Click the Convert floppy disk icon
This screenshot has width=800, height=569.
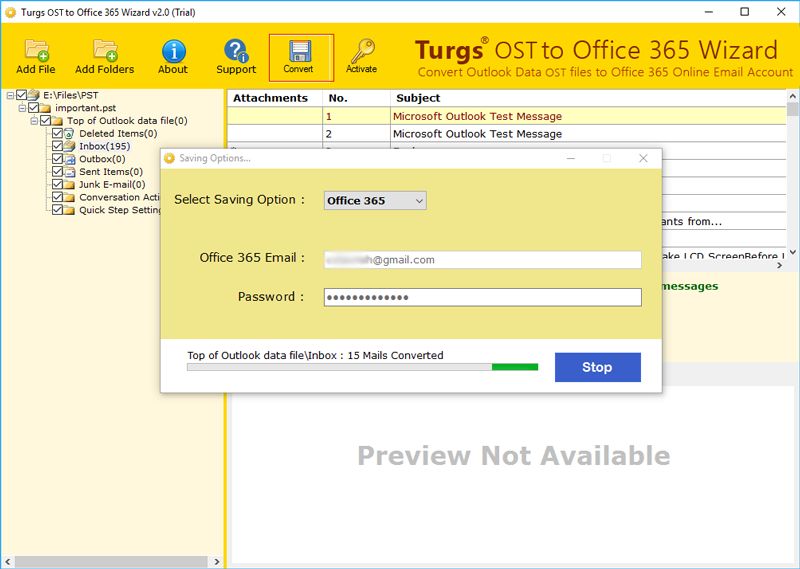click(x=300, y=51)
